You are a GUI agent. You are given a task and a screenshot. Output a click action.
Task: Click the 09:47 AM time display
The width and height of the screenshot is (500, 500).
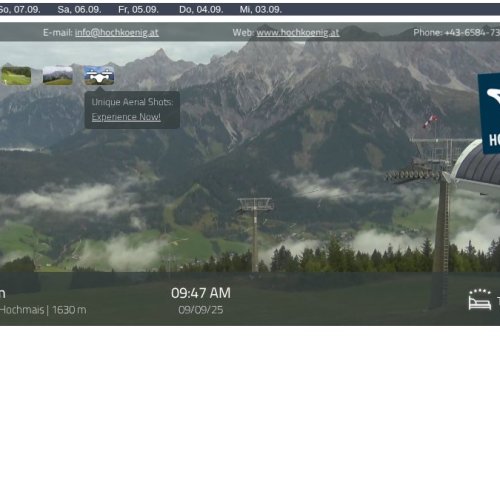pyautogui.click(x=201, y=293)
